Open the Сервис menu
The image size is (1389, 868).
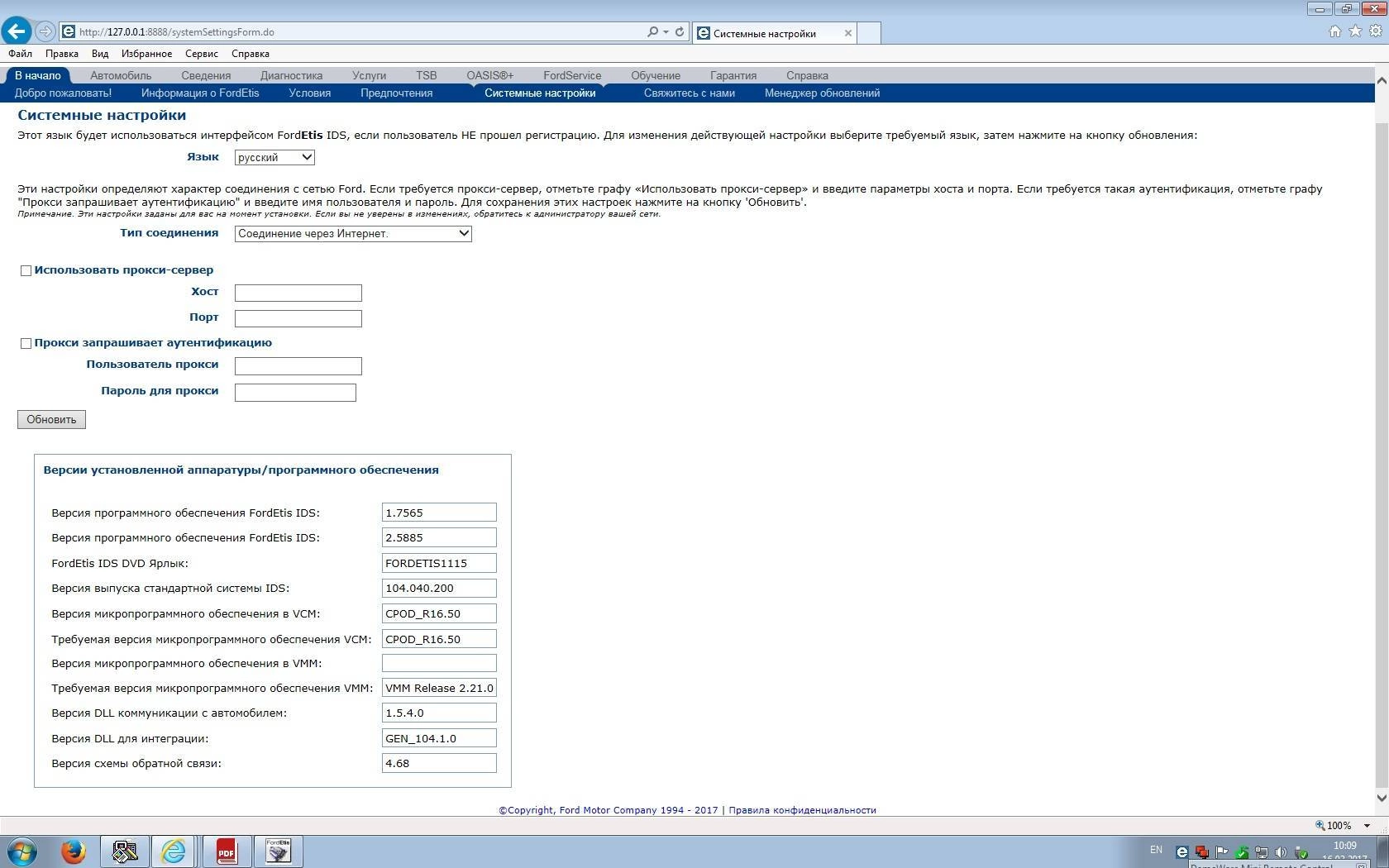coord(202,54)
